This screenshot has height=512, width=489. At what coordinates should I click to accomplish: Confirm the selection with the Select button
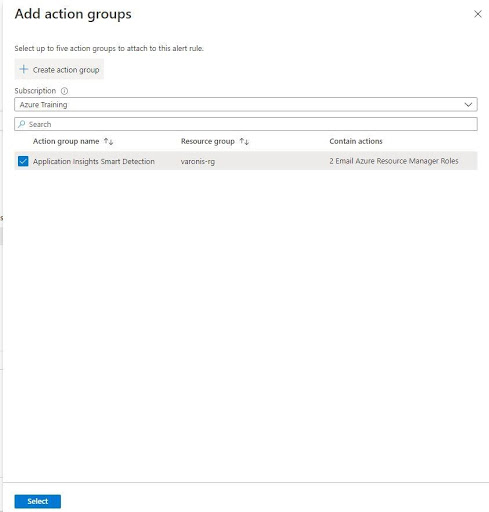pos(38,501)
